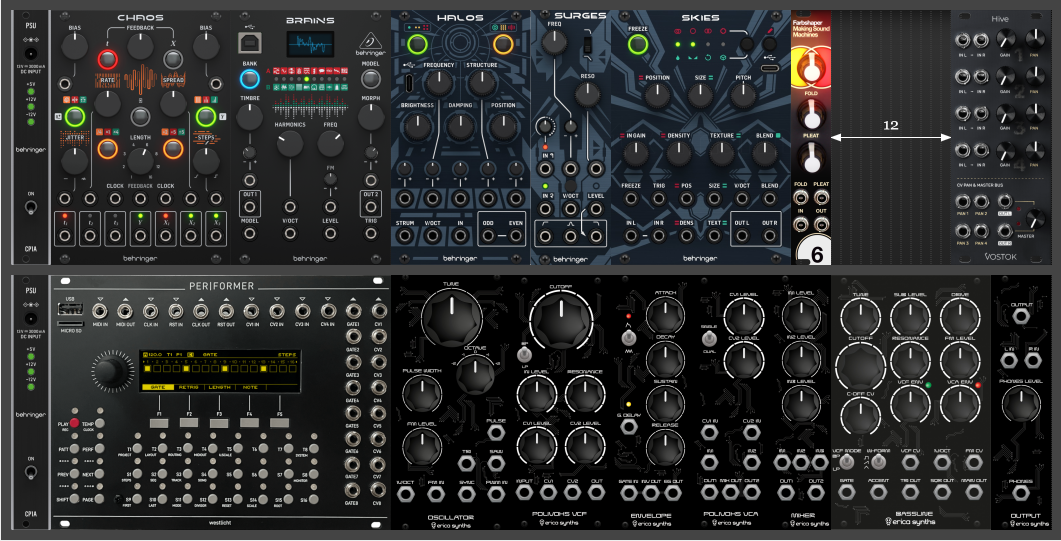Click the USB port on Performer module

tap(70, 309)
